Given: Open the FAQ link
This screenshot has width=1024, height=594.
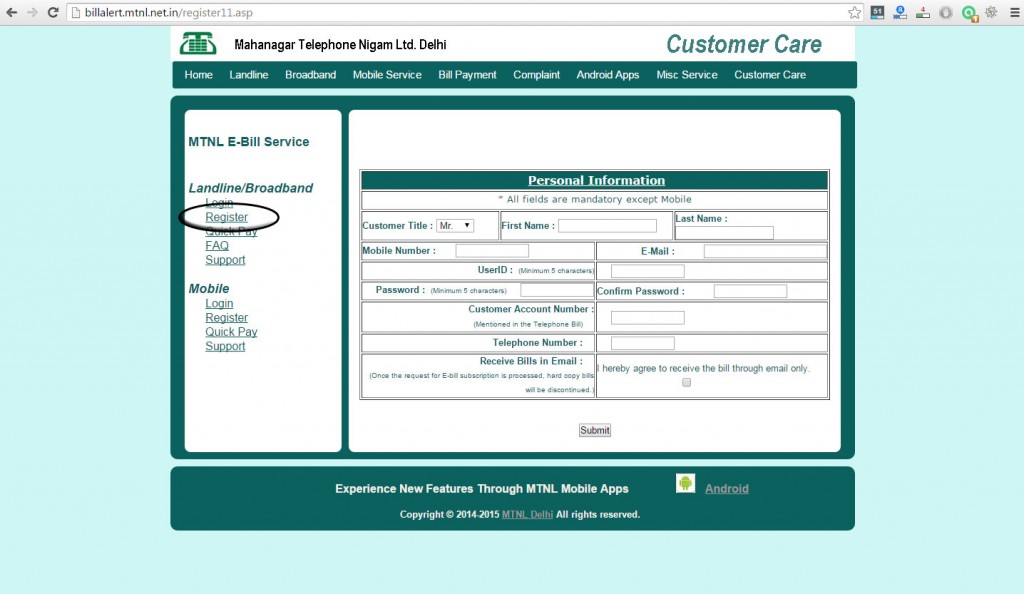Looking at the screenshot, I should tap(217, 246).
